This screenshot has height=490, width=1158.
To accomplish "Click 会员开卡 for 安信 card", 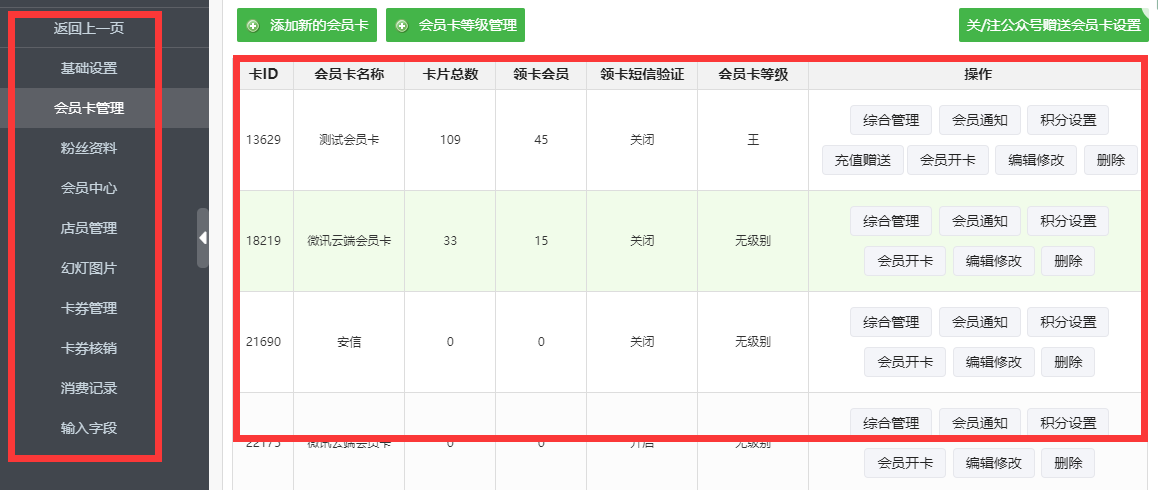I will tap(905, 362).
